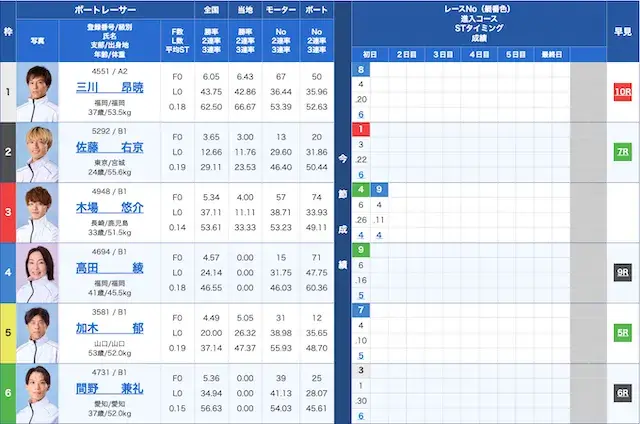Image resolution: width=640 pixels, height=424 pixels.
Task: Click photo of racer 高田 綾
Action: 38,273
